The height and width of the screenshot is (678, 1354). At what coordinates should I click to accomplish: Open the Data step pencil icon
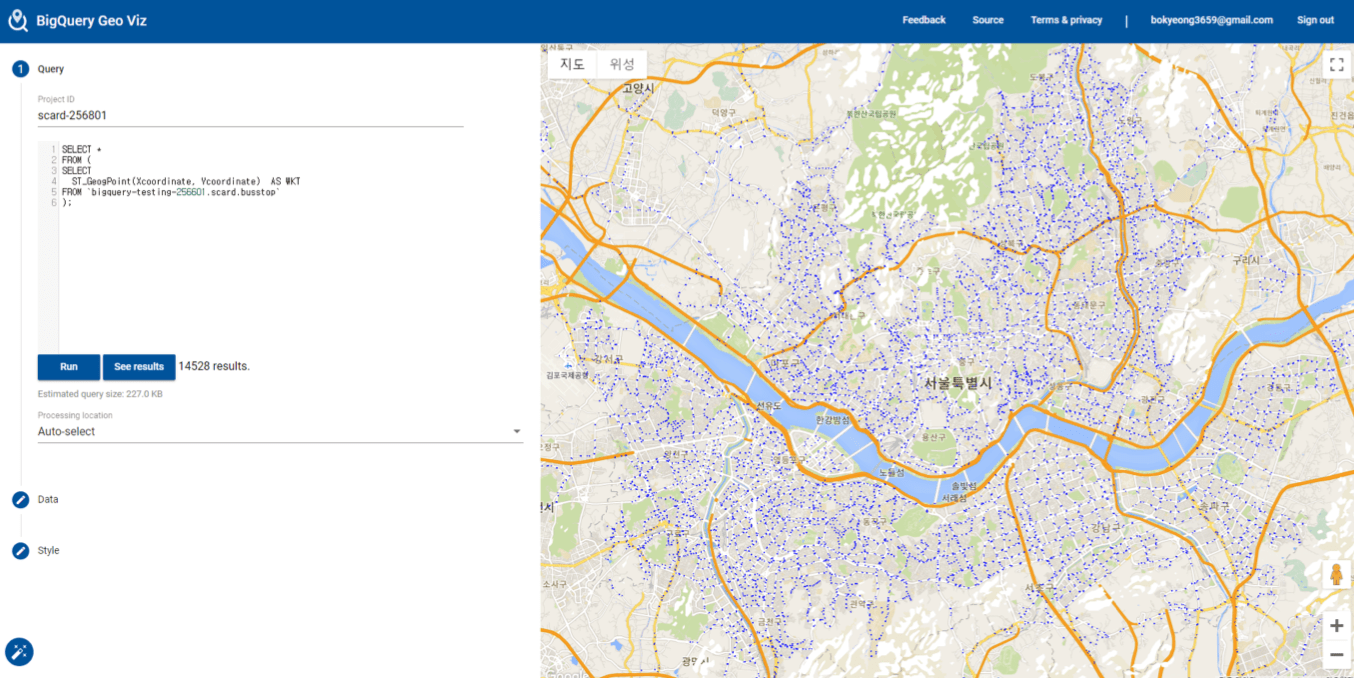(x=20, y=499)
